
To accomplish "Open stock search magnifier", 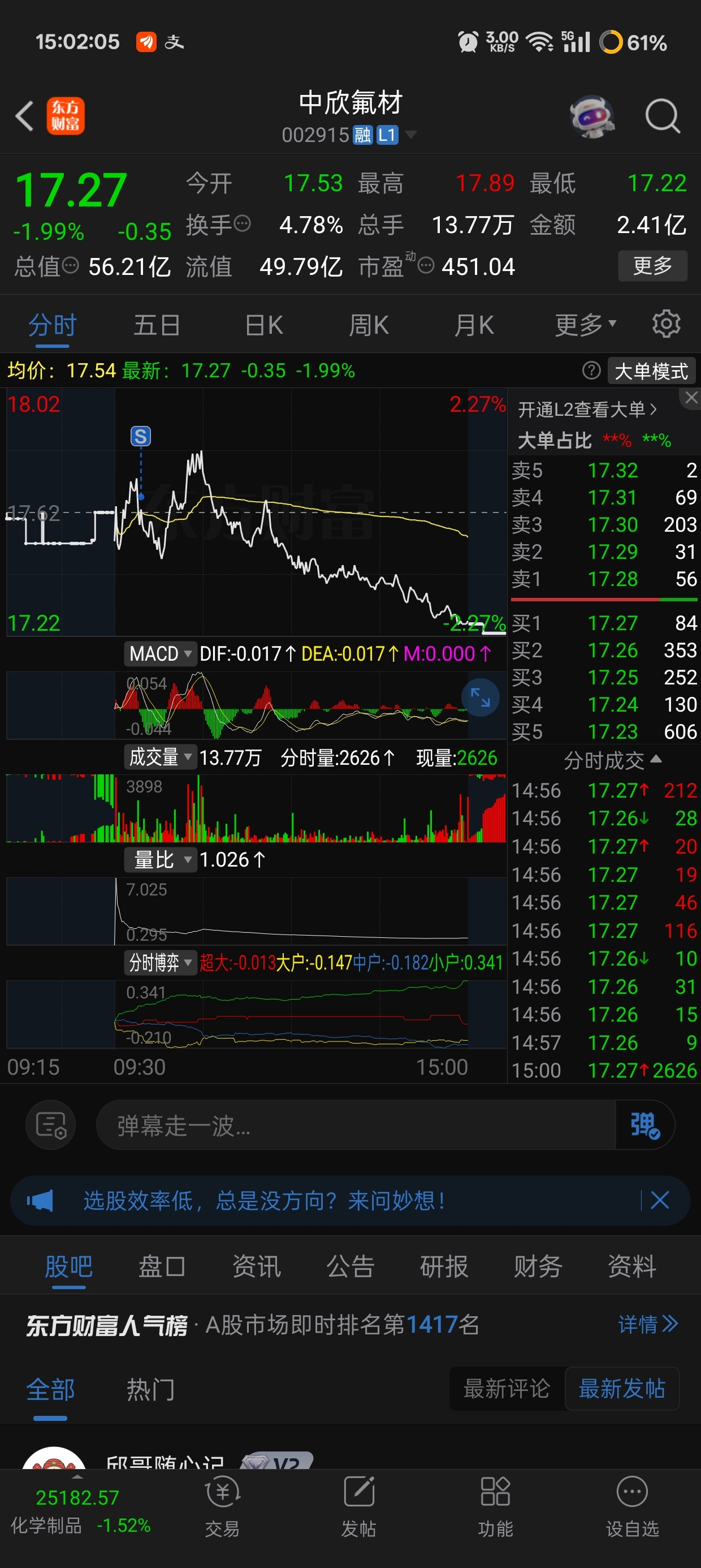I will [662, 115].
